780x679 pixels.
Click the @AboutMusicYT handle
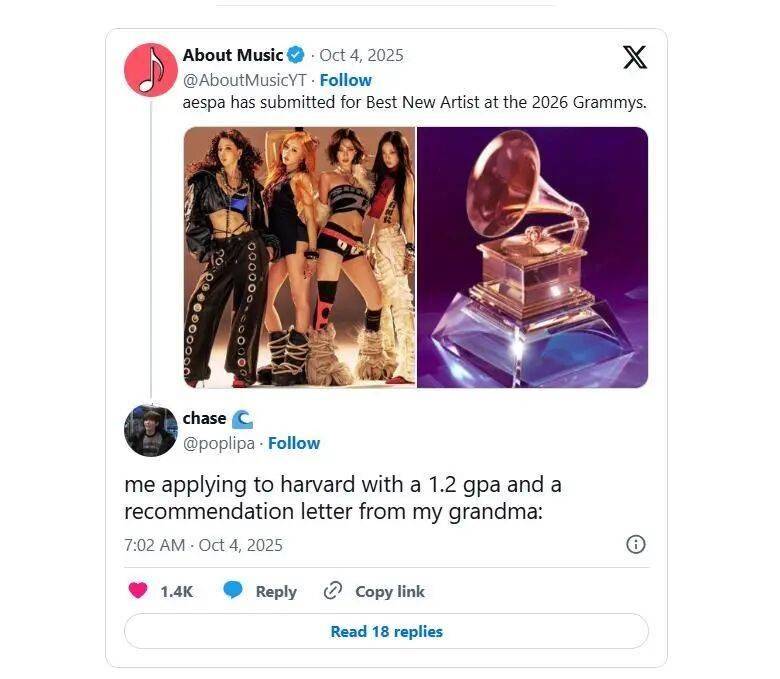point(244,80)
